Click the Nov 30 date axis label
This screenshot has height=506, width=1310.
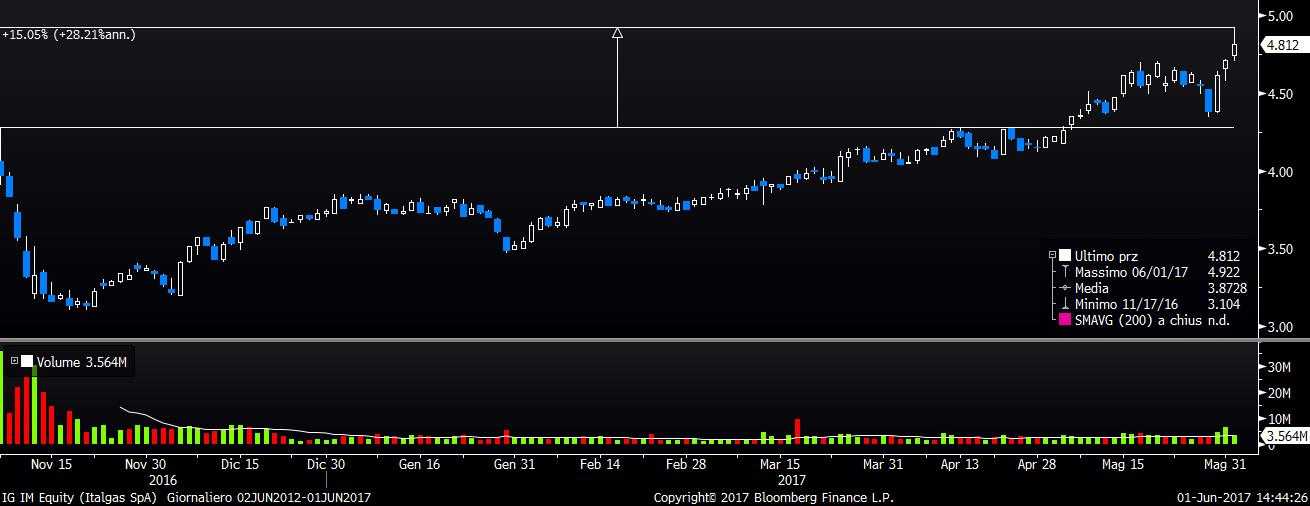click(145, 464)
